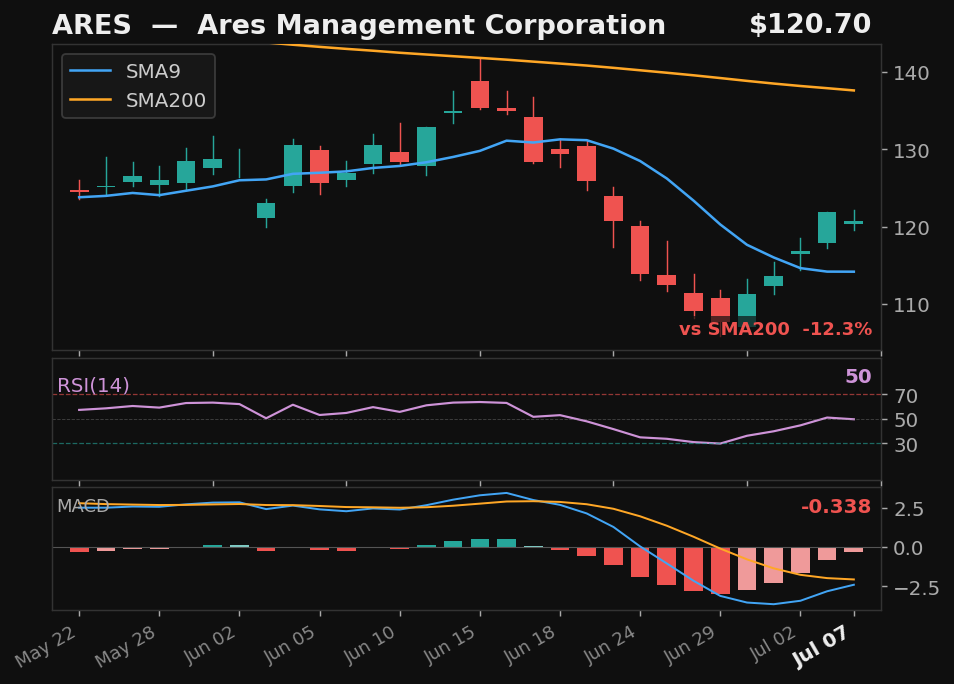Click the MACD 2.5 axis label
954x684 pixels.
coord(908,509)
